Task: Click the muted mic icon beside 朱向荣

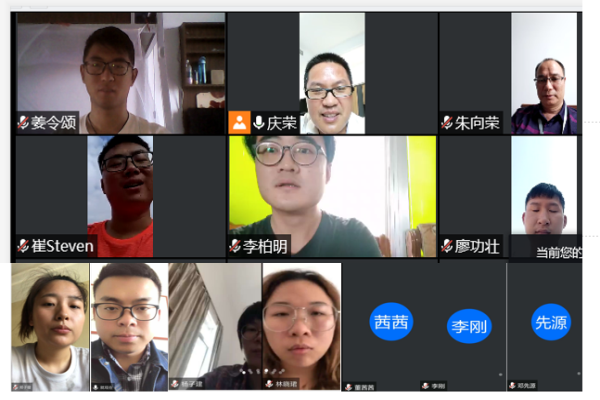Action: [447, 122]
